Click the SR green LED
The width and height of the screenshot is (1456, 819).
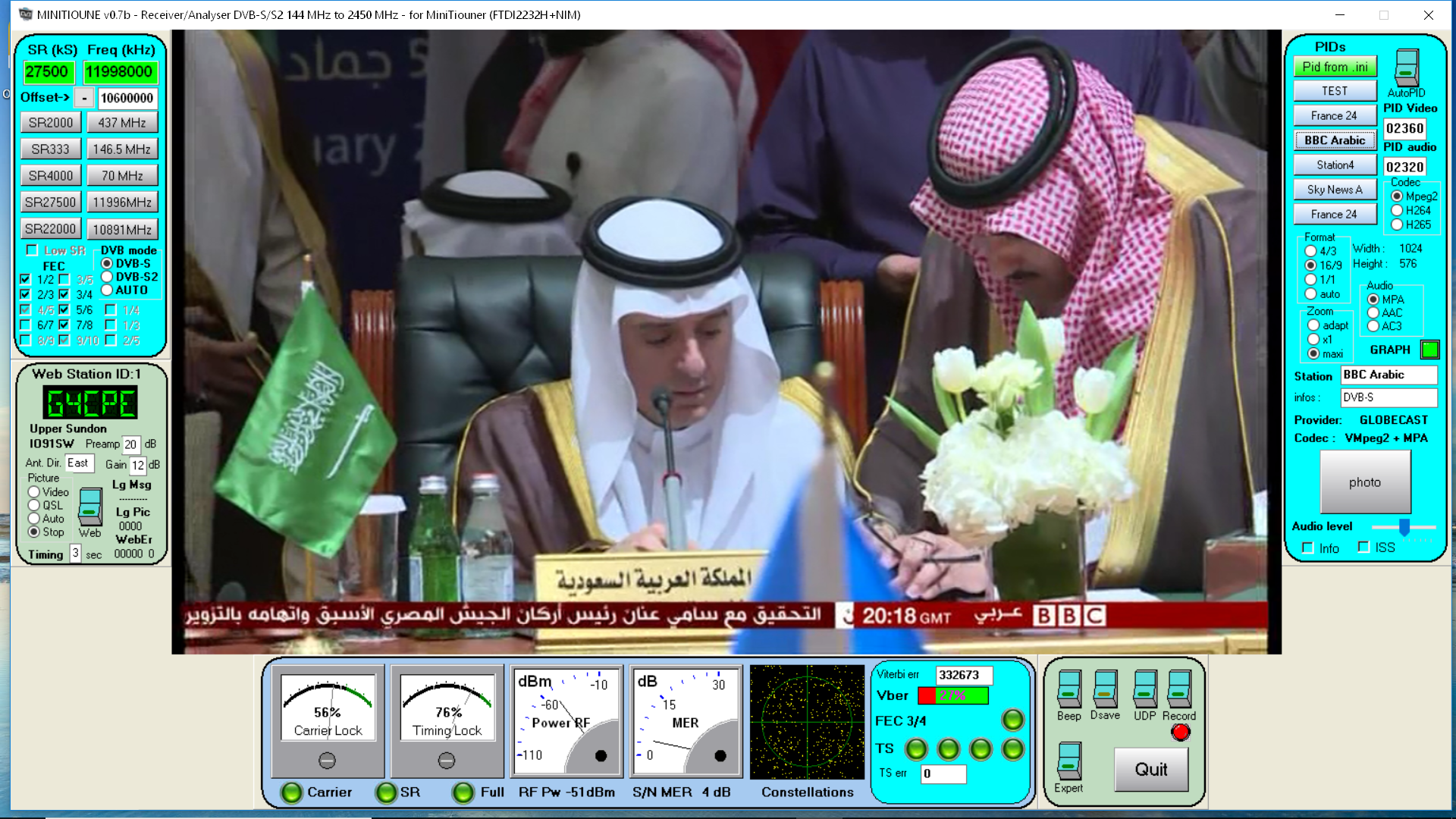point(386,792)
